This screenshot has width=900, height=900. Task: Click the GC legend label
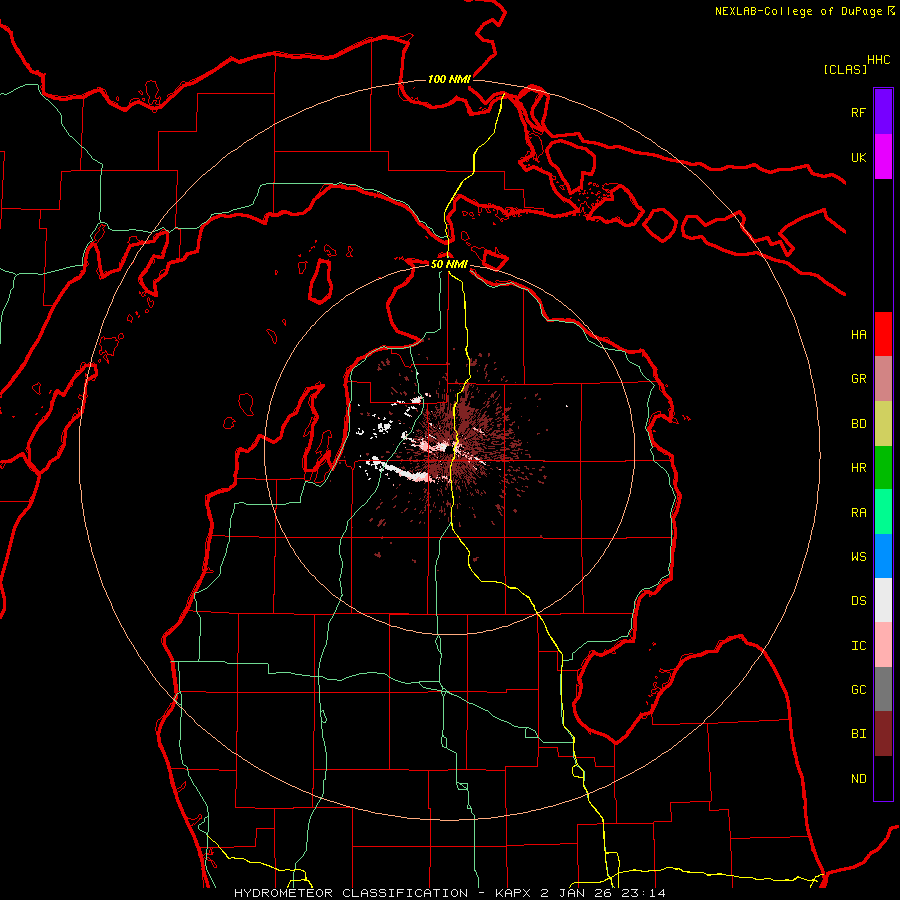click(x=858, y=690)
